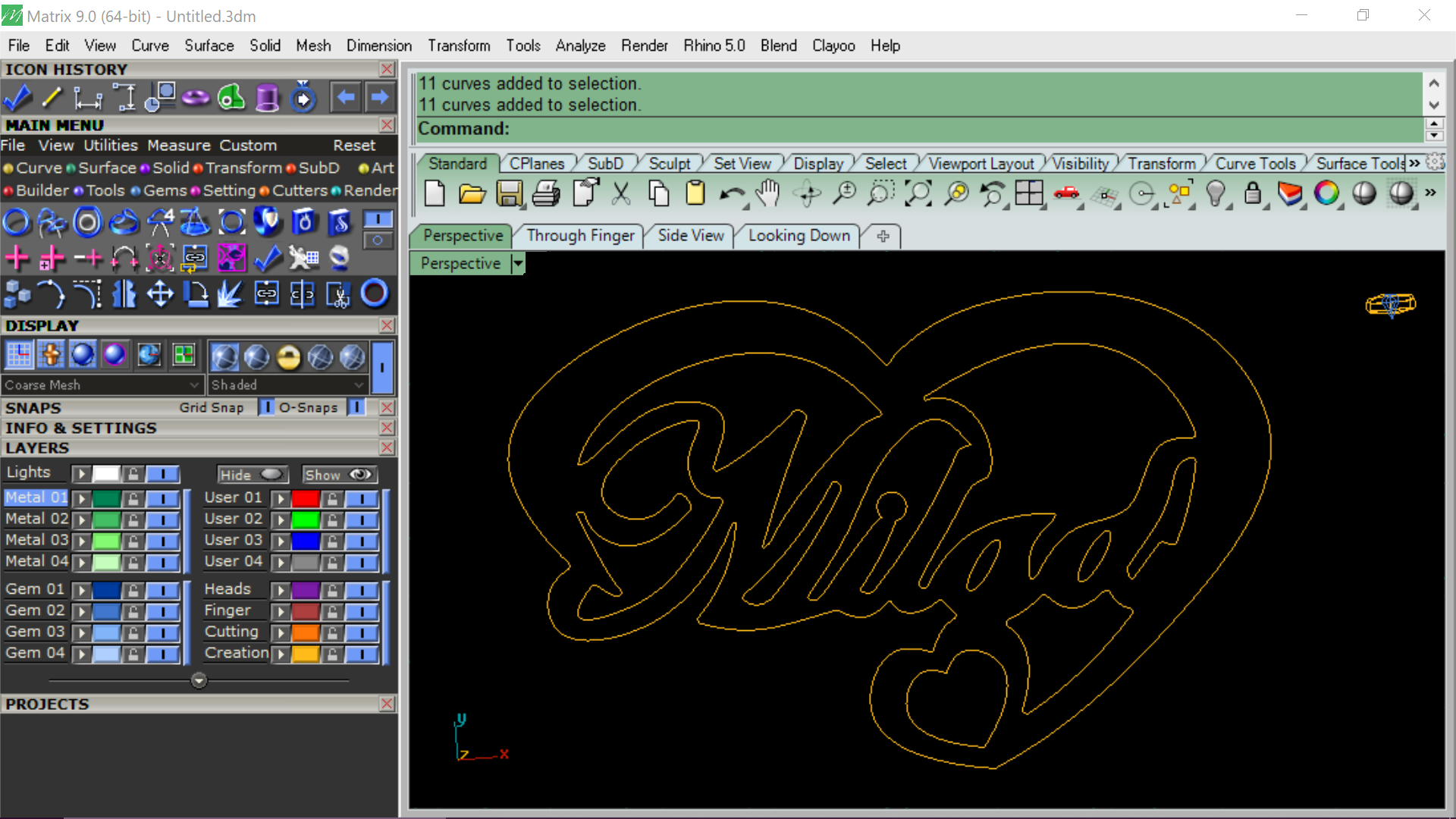This screenshot has width=1456, height=819.
Task: Click the padlock icon in Standard toolbar
Action: pos(1252,194)
